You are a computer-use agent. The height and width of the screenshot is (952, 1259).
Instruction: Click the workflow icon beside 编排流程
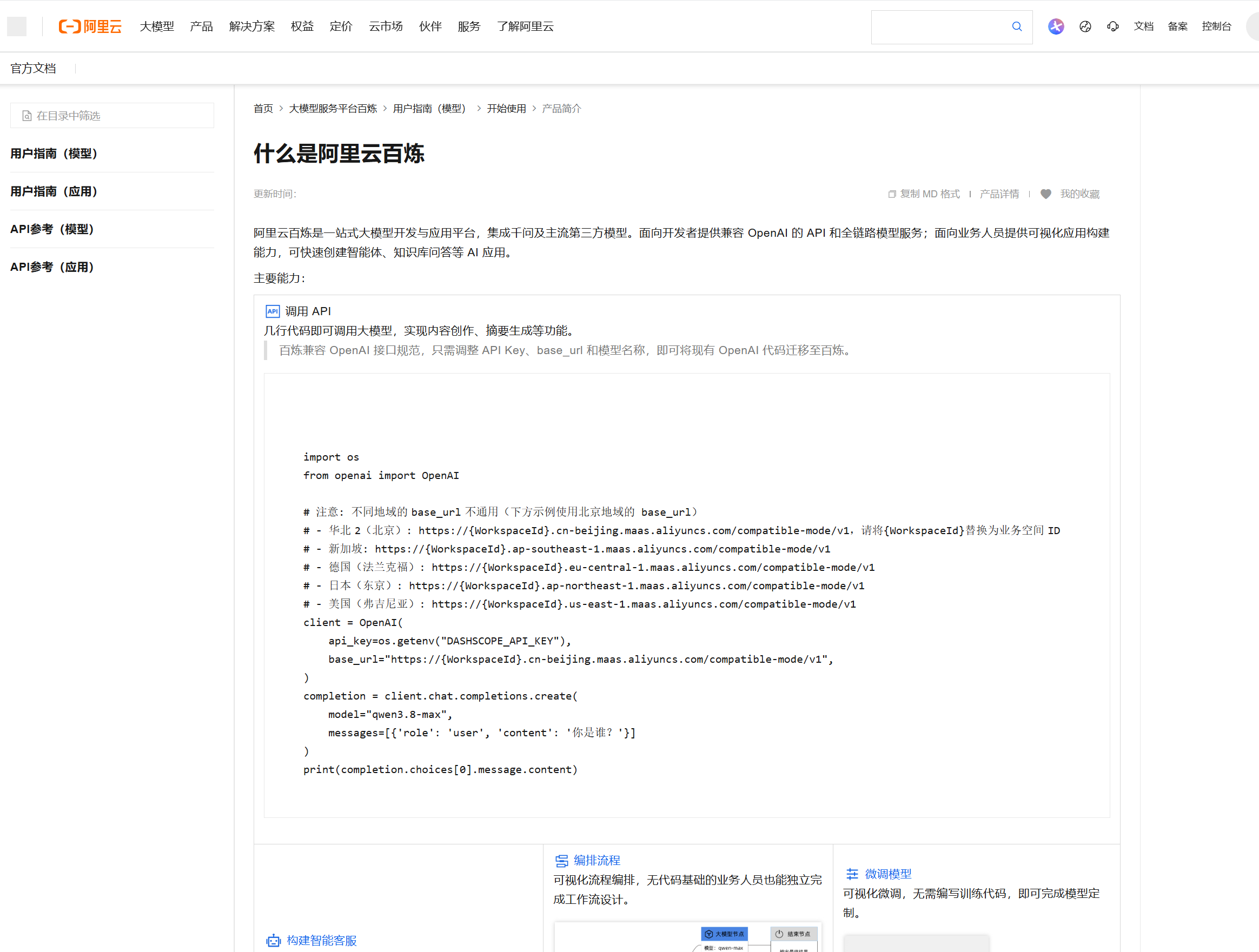pyautogui.click(x=562, y=861)
